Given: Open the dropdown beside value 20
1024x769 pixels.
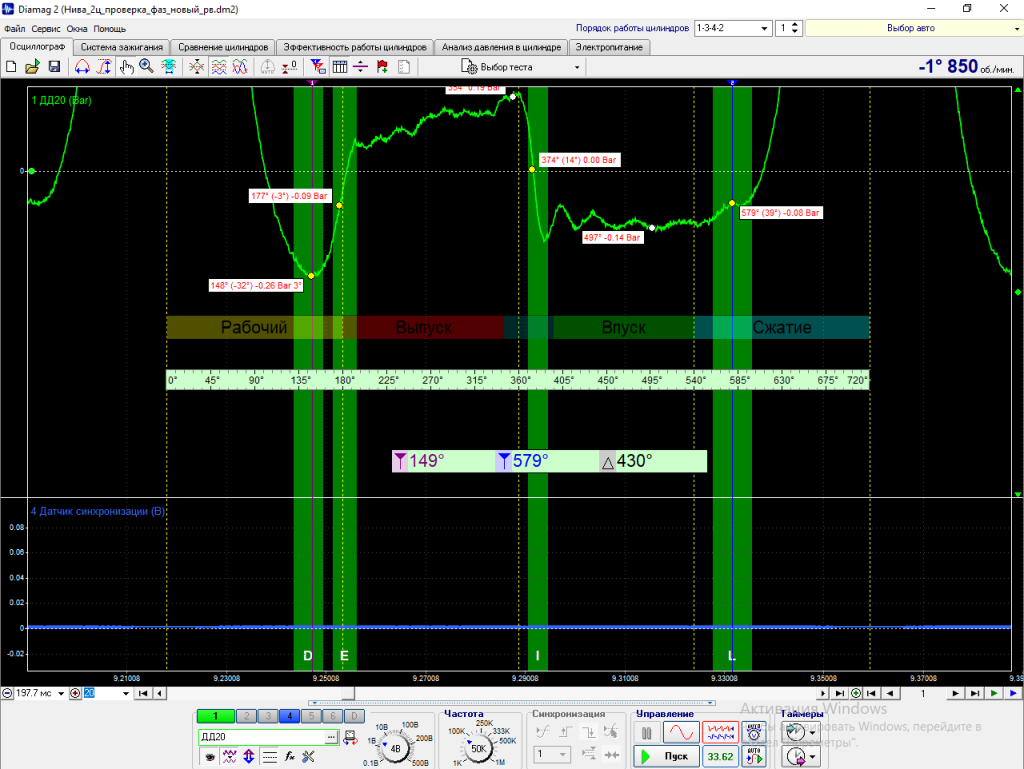Looking at the screenshot, I should [x=126, y=693].
